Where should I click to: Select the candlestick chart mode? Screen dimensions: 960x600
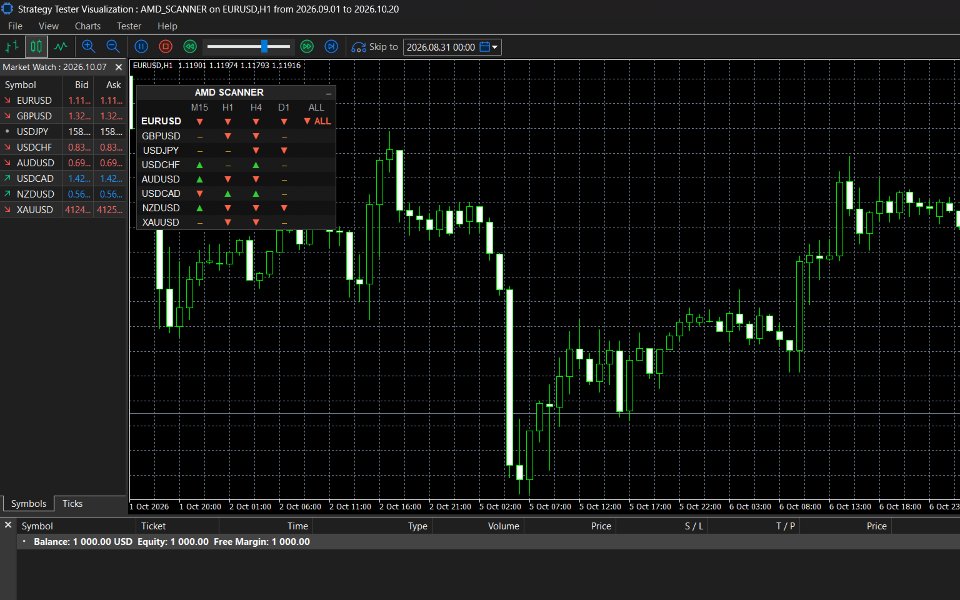point(36,47)
